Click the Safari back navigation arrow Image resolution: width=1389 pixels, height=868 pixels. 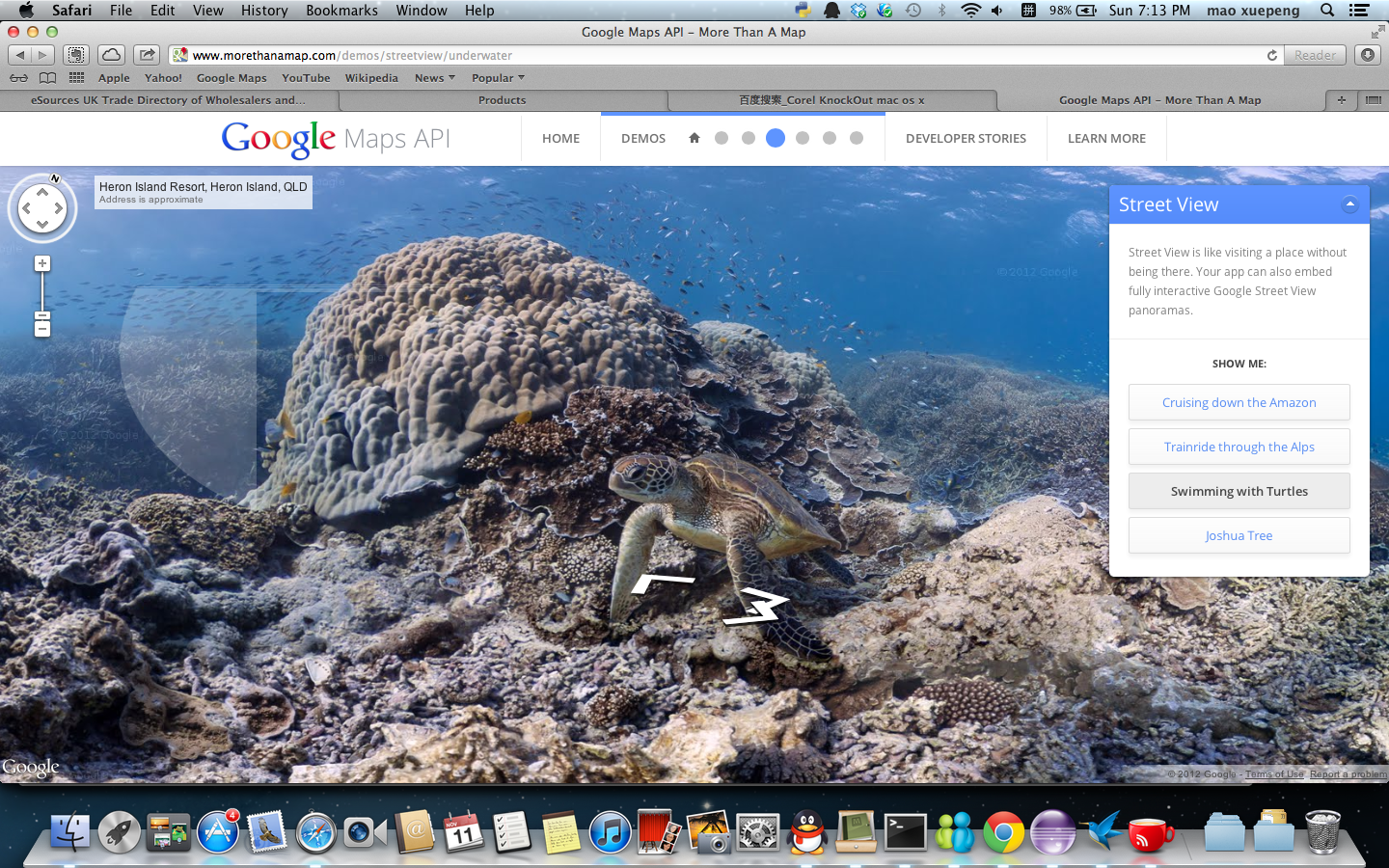click(x=20, y=55)
